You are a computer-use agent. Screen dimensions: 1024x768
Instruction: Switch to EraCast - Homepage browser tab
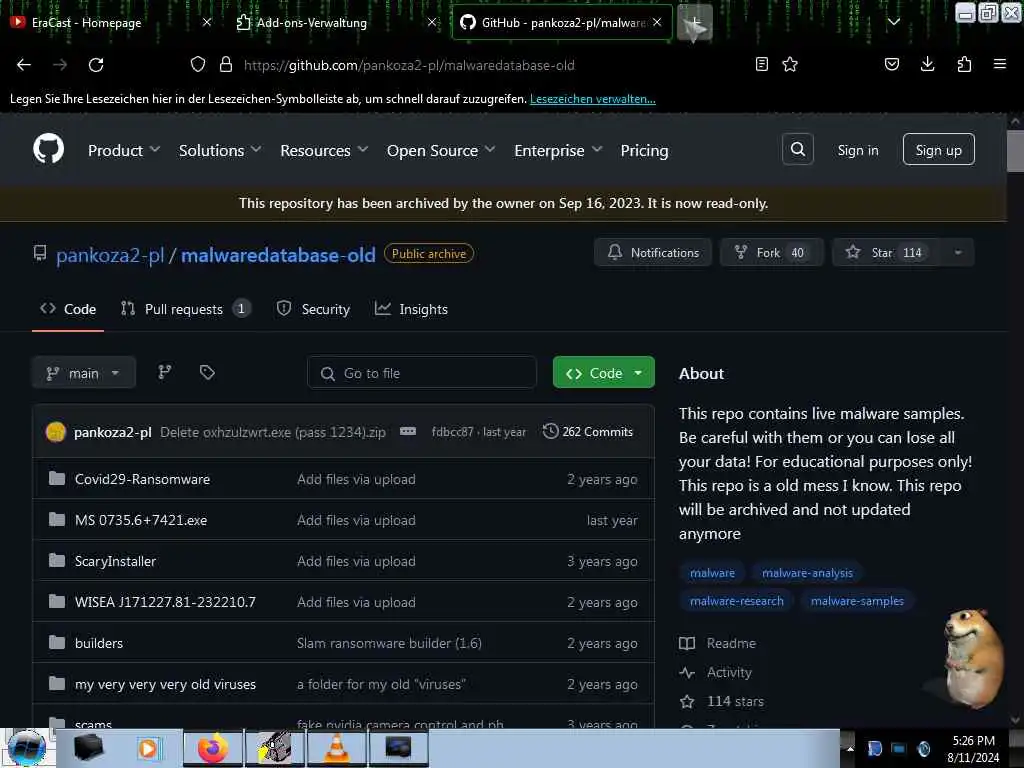[x=111, y=23]
